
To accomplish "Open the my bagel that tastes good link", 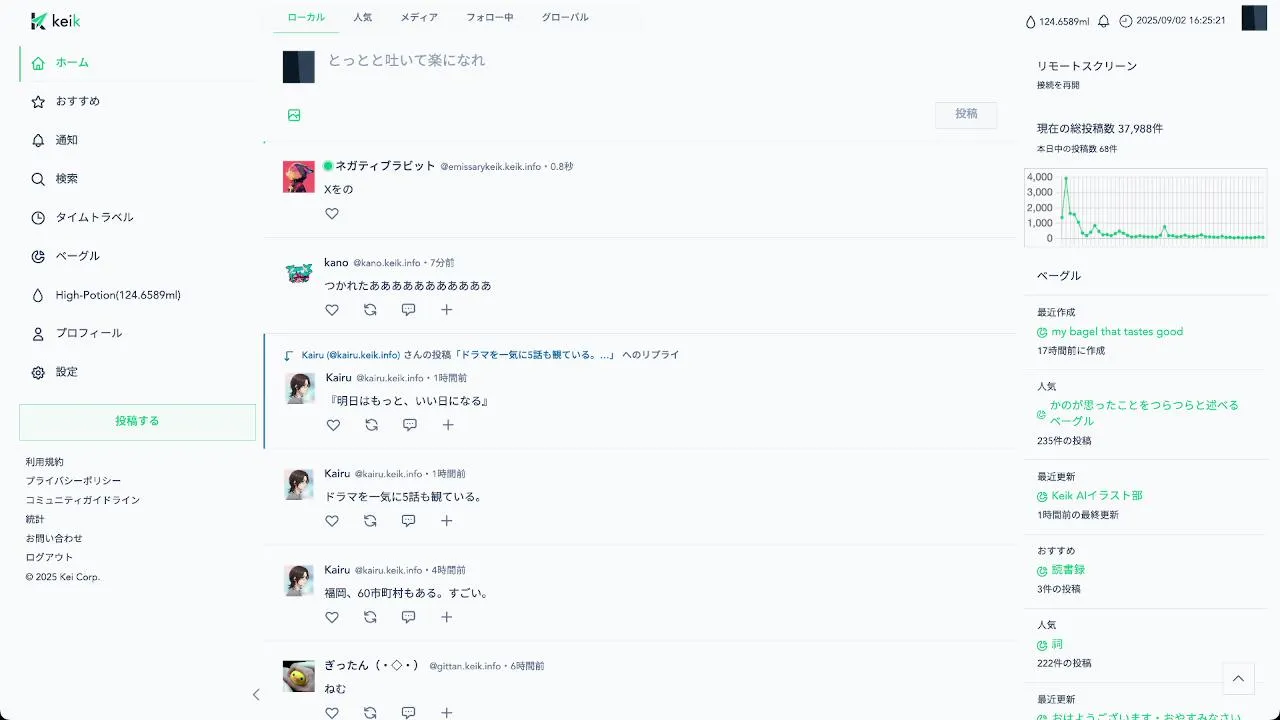I will [1117, 331].
